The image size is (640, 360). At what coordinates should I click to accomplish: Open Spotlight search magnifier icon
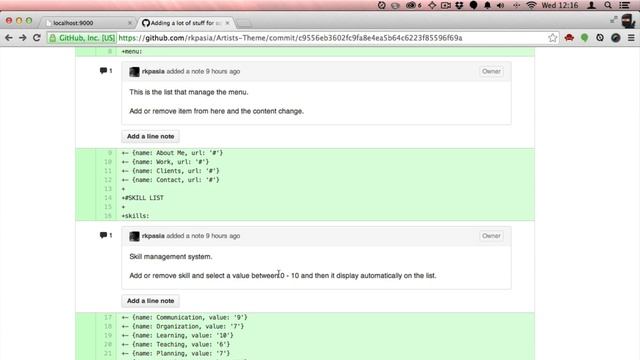click(608, 5)
